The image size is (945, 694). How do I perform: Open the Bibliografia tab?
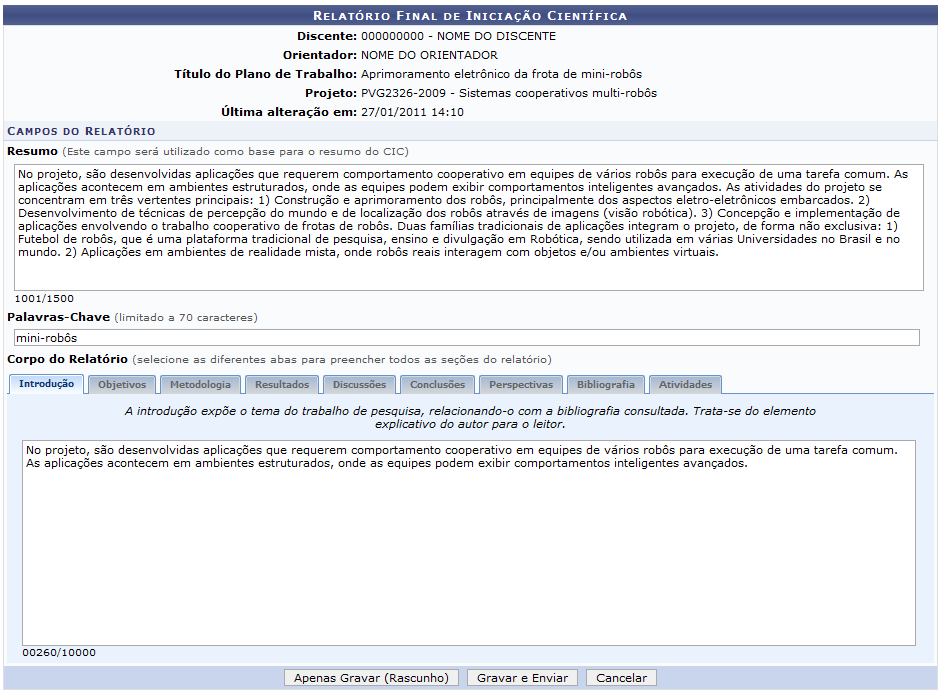click(x=605, y=385)
